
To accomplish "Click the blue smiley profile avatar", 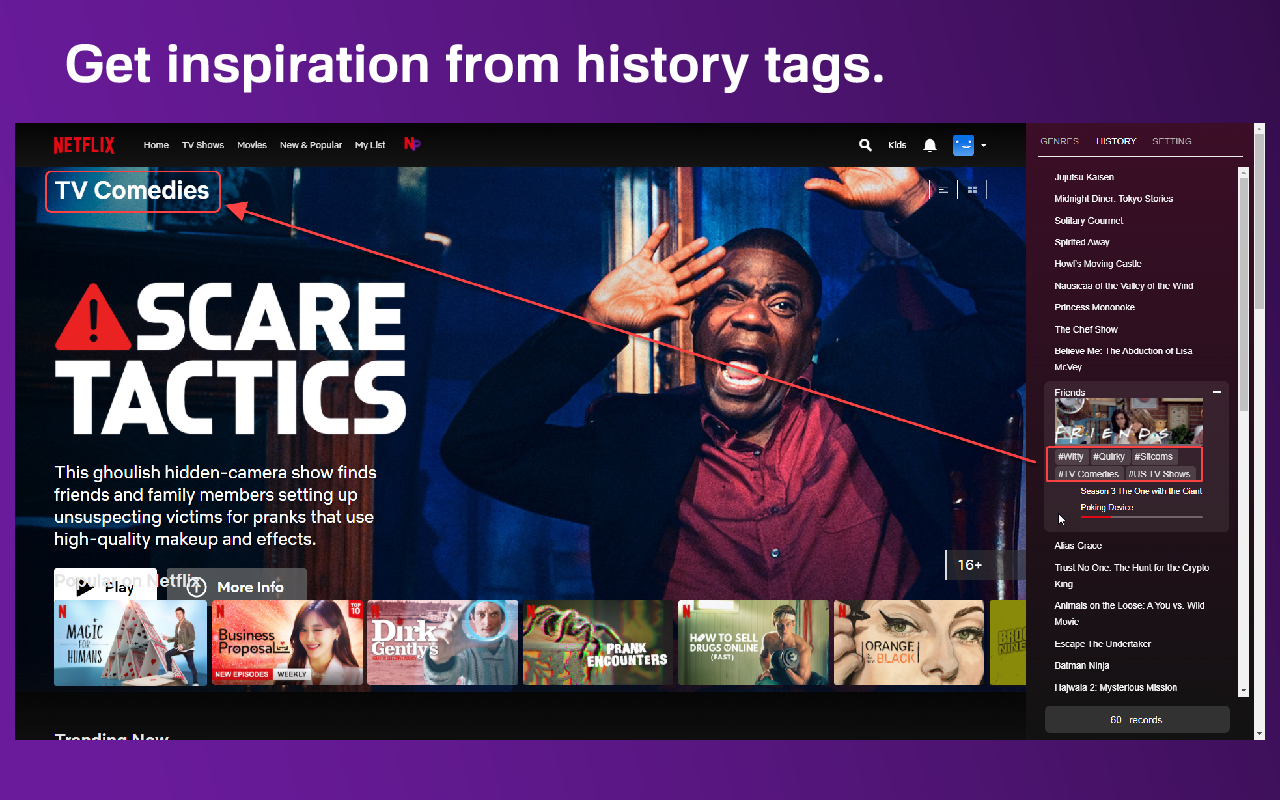I will click(963, 145).
